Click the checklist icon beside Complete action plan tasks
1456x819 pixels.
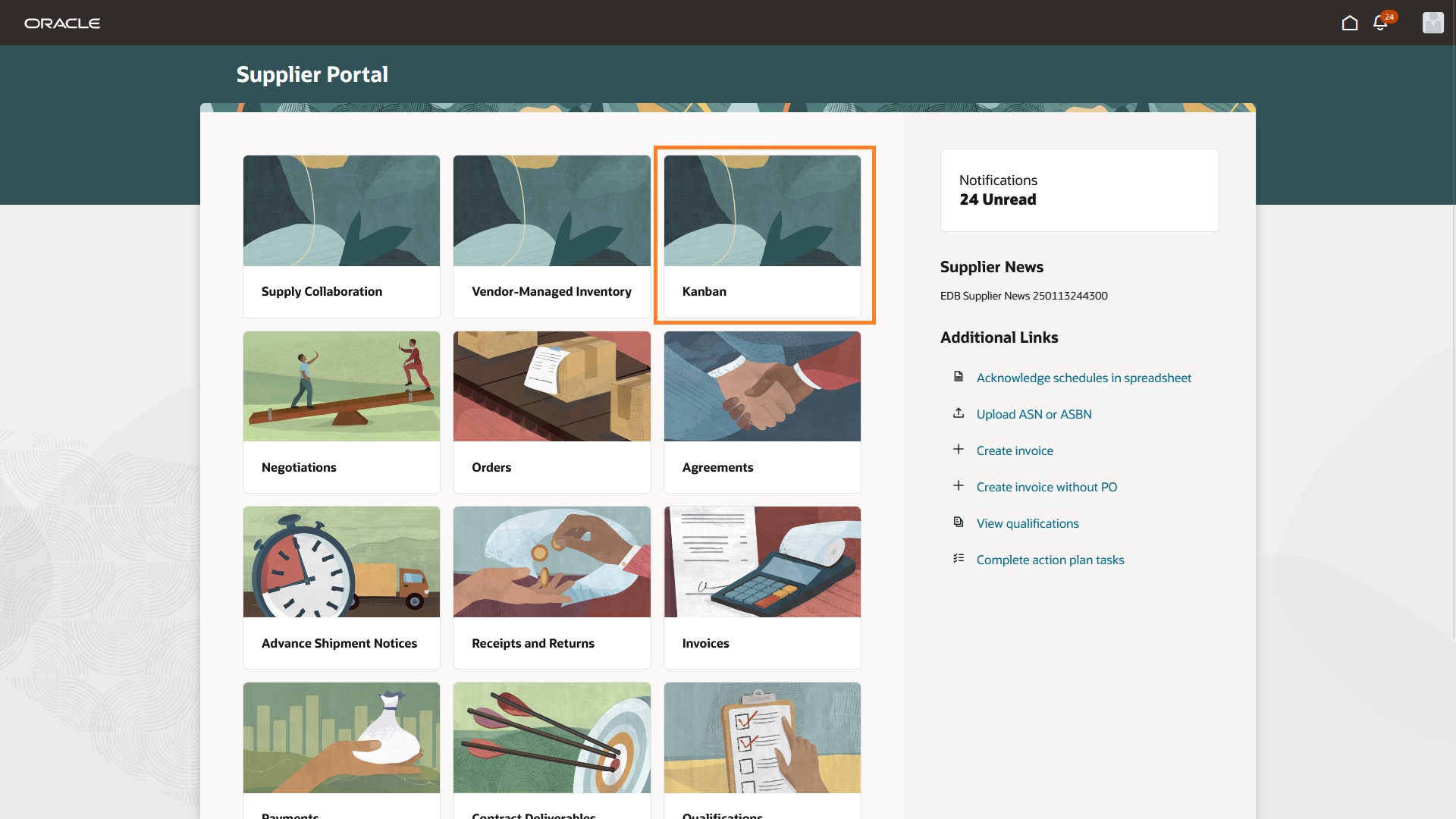point(958,558)
